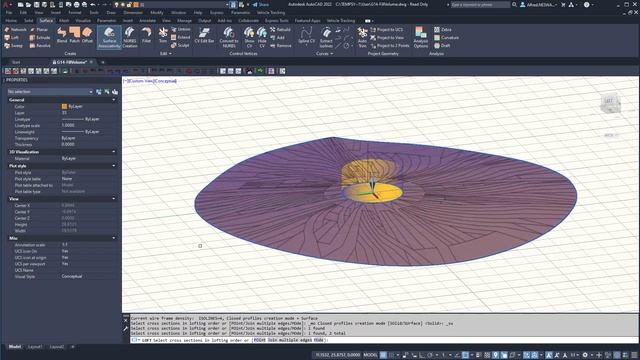The image size is (640, 360).
Task: Collapse the View properties section
Action: pyautogui.click(x=113, y=199)
